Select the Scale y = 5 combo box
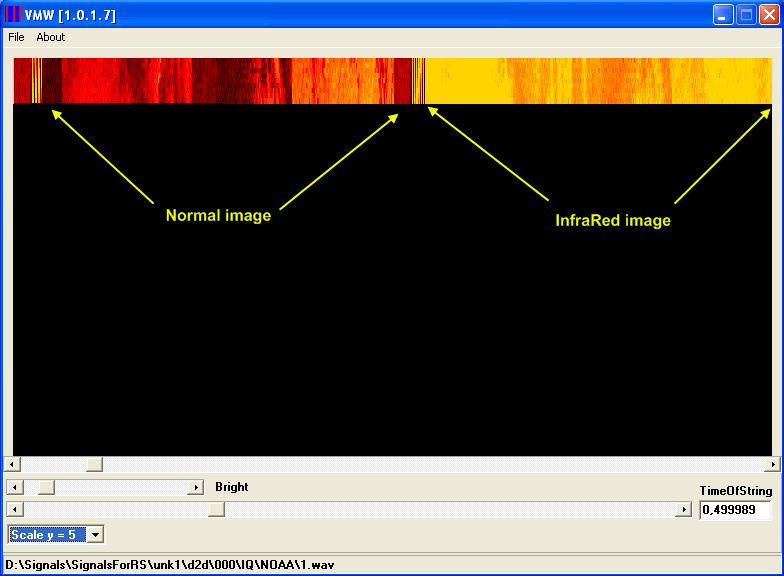This screenshot has width=784, height=576. (47, 535)
